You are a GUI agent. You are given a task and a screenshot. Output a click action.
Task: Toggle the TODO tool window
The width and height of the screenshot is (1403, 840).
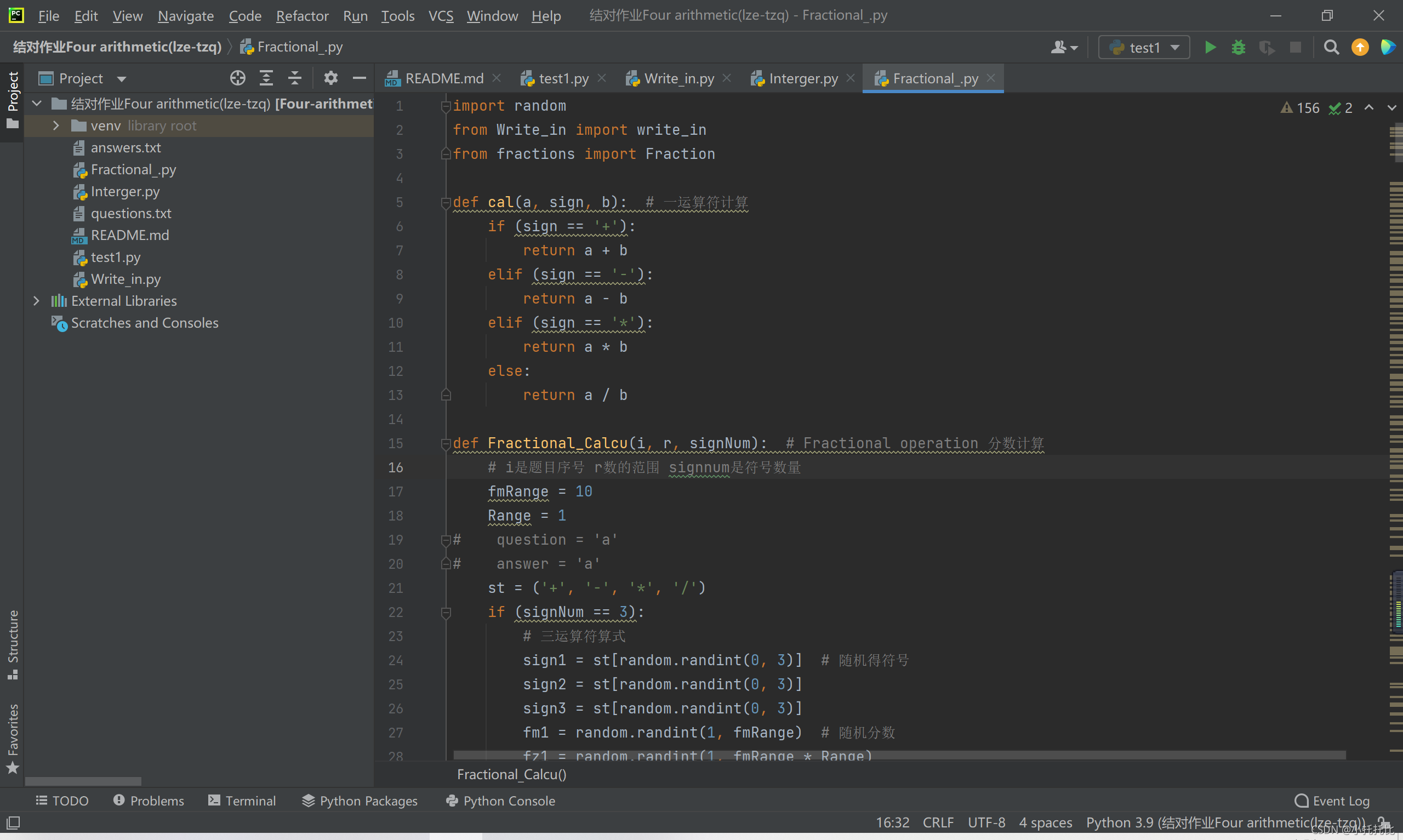62,801
